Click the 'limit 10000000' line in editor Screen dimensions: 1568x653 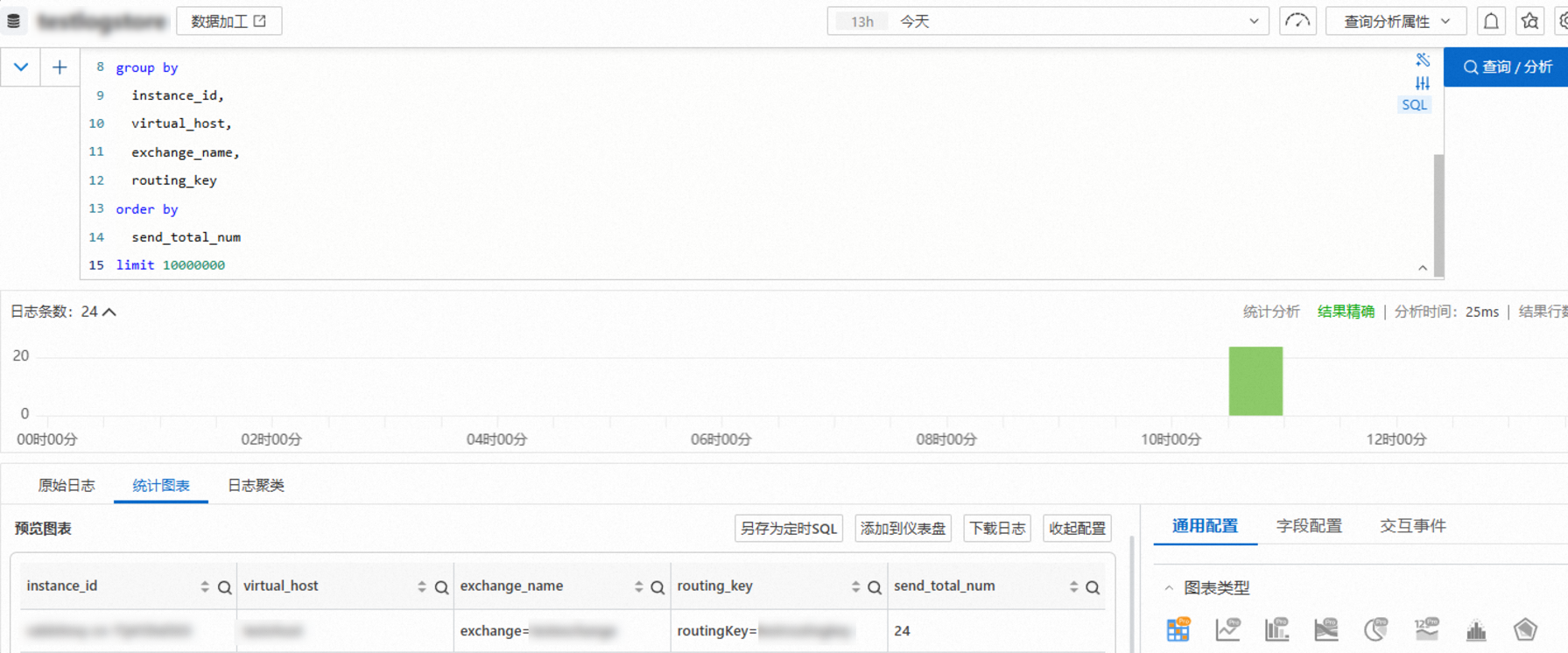170,265
